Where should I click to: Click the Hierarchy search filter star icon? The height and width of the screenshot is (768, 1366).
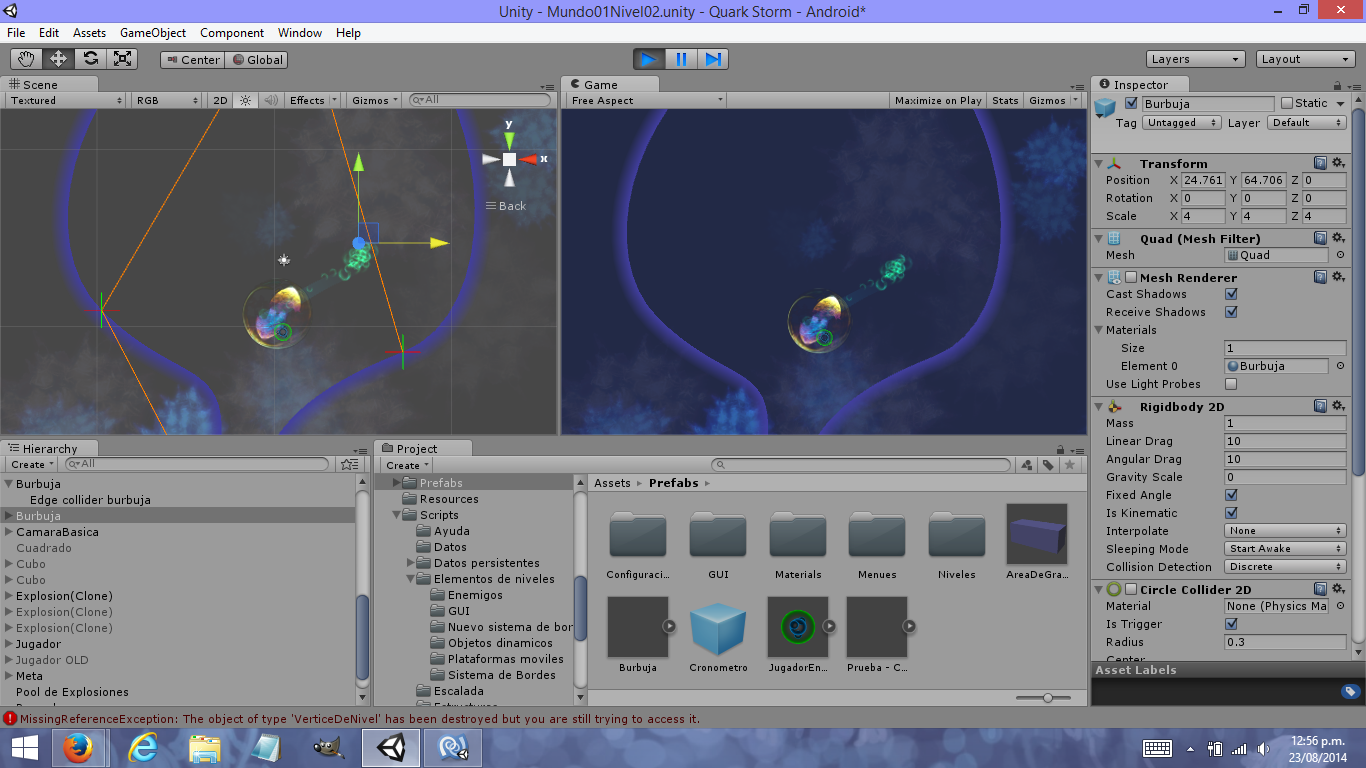tap(348, 464)
